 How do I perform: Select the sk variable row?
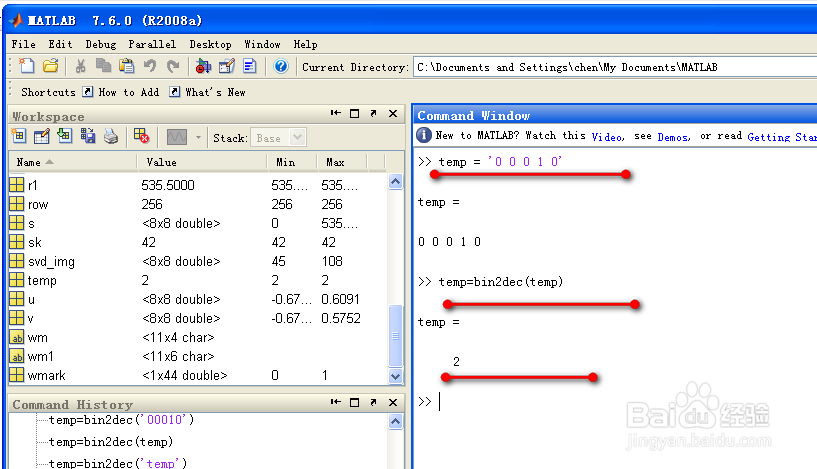pos(198,242)
